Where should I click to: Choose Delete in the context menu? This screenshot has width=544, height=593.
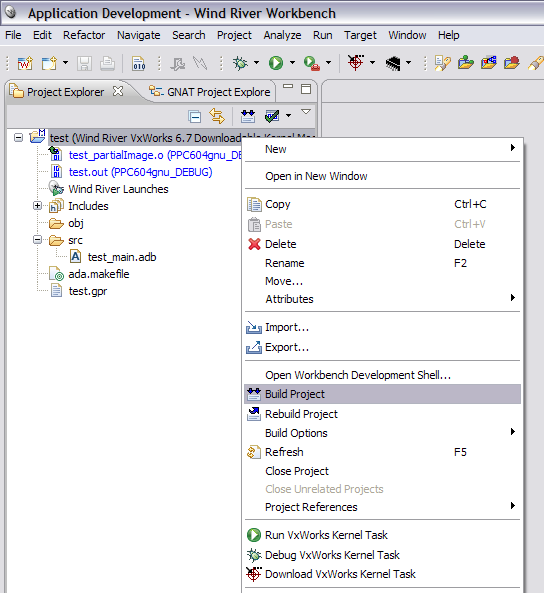[382, 244]
